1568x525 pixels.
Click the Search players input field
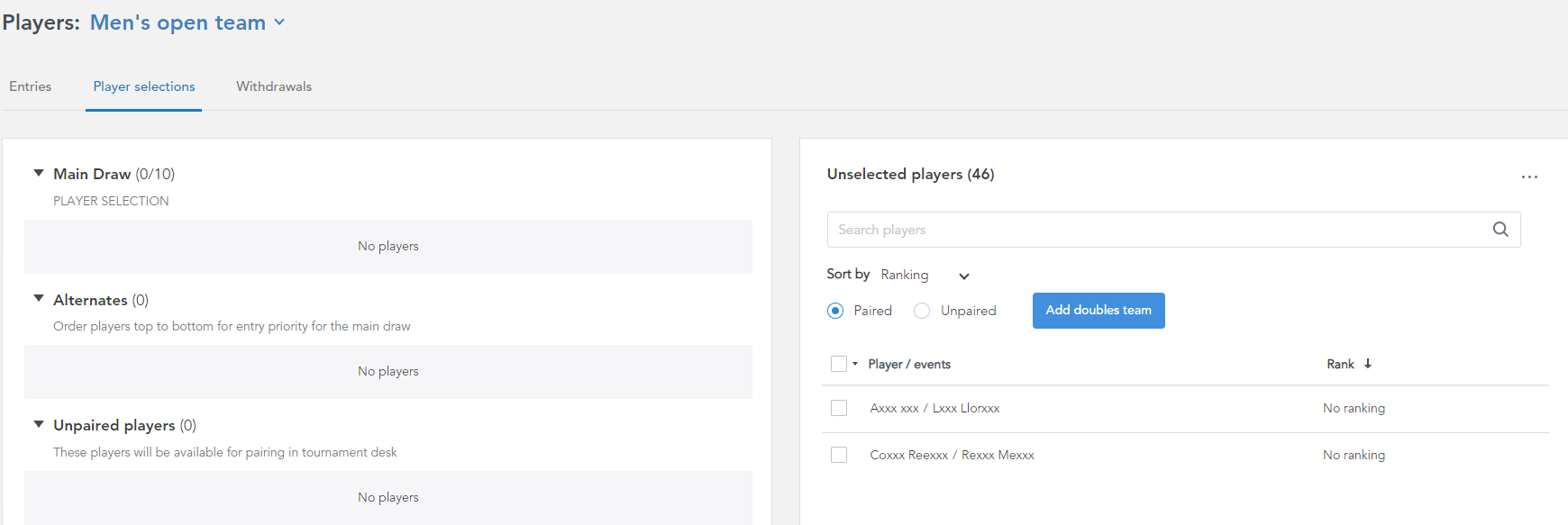(x=1173, y=230)
